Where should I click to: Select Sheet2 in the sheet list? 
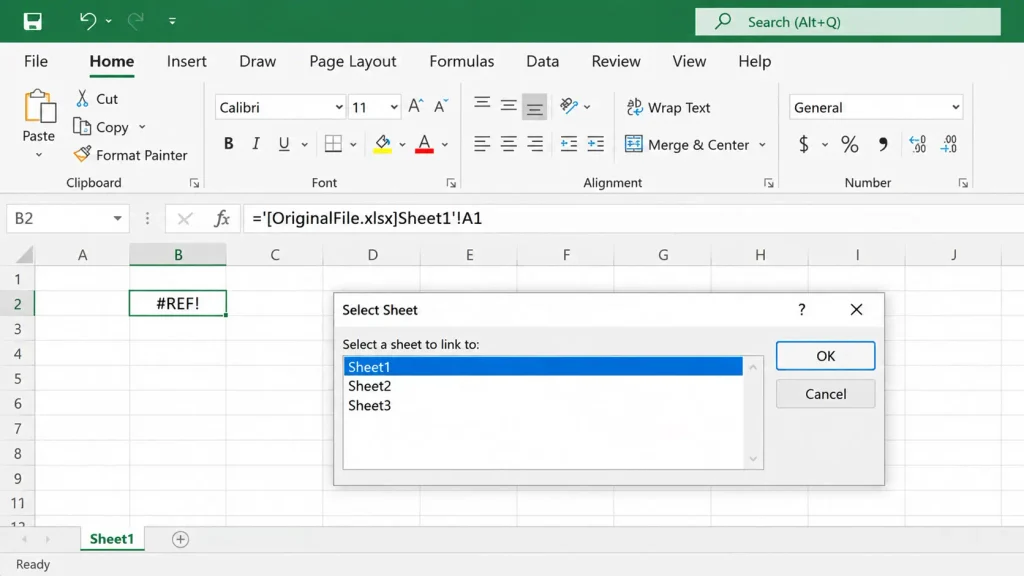(x=543, y=386)
